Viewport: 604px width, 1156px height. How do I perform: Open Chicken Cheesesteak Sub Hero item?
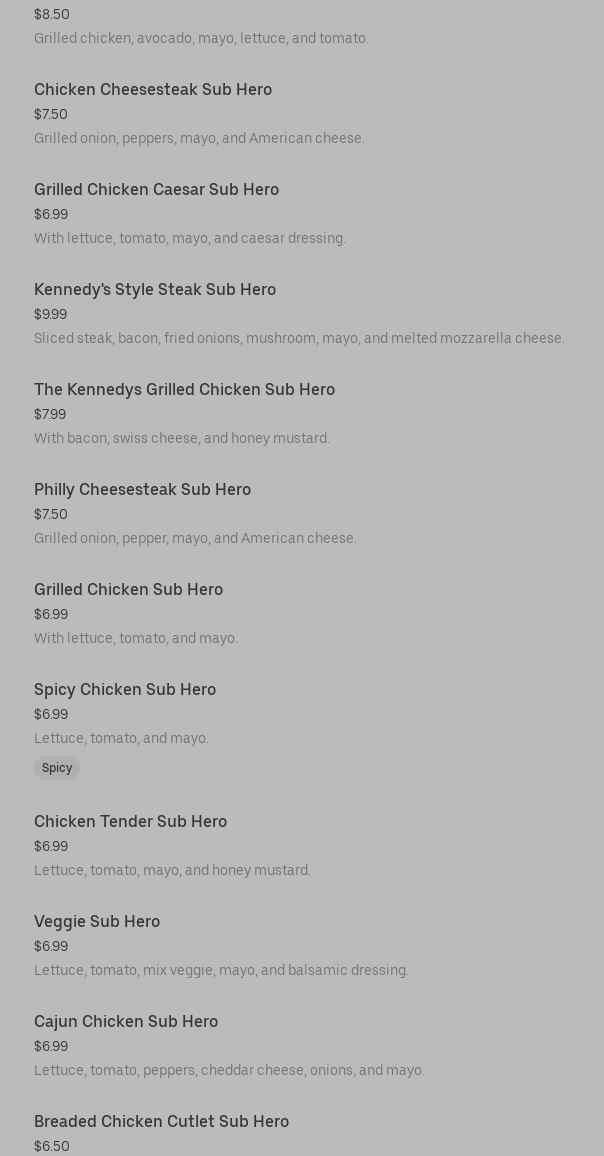[x=153, y=90]
